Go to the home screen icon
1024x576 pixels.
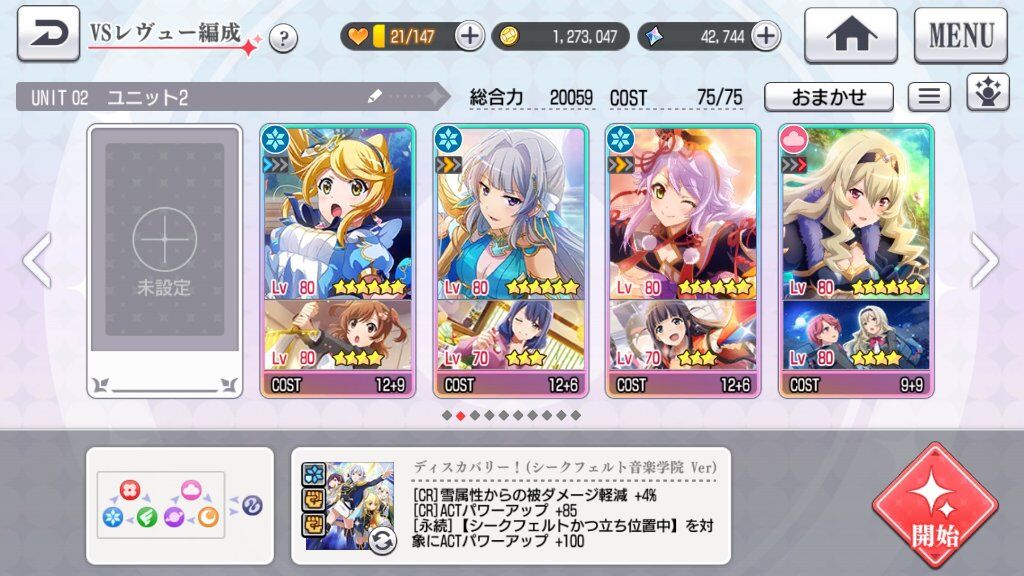(x=851, y=36)
